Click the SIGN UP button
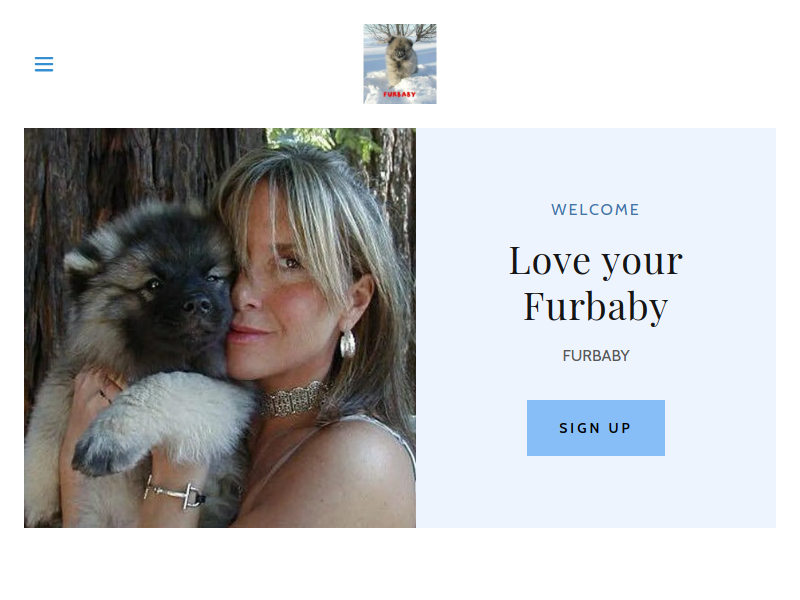The height and width of the screenshot is (600, 800). [x=595, y=428]
